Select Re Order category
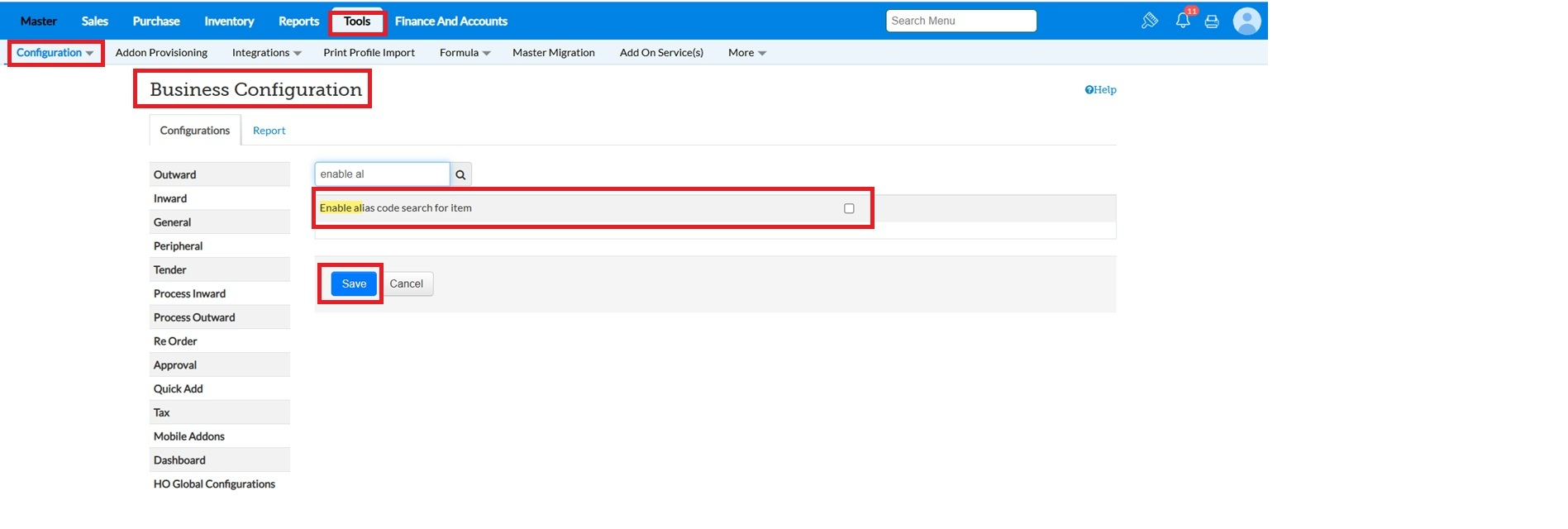This screenshot has width=1568, height=529. (x=220, y=341)
